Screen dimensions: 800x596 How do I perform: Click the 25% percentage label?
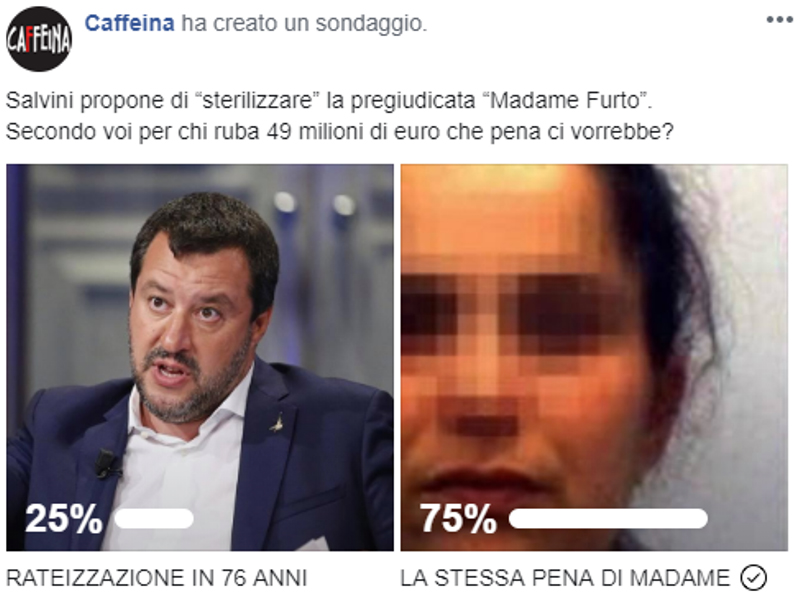(64, 518)
